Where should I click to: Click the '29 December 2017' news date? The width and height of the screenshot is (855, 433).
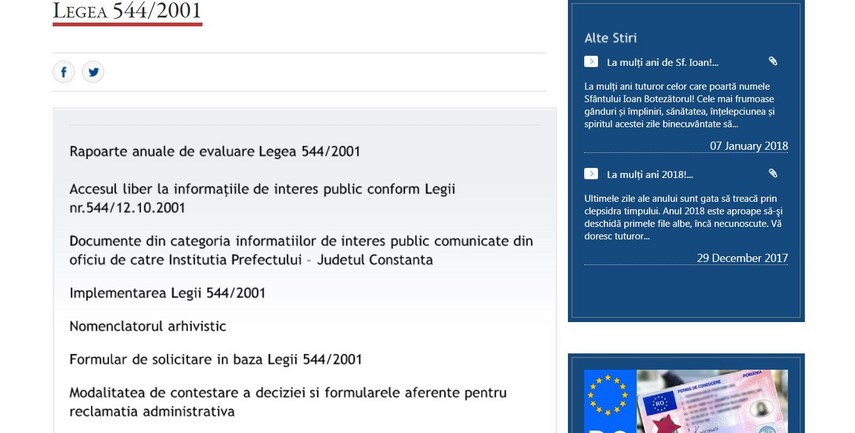742,258
